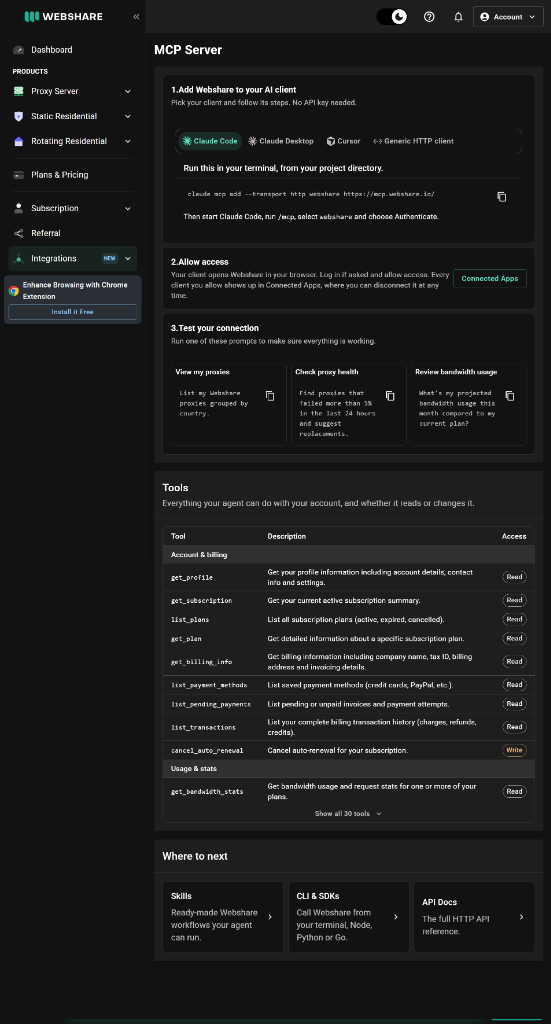Expand the Subscription chevron
The width and height of the screenshot is (551, 1024).
127,208
